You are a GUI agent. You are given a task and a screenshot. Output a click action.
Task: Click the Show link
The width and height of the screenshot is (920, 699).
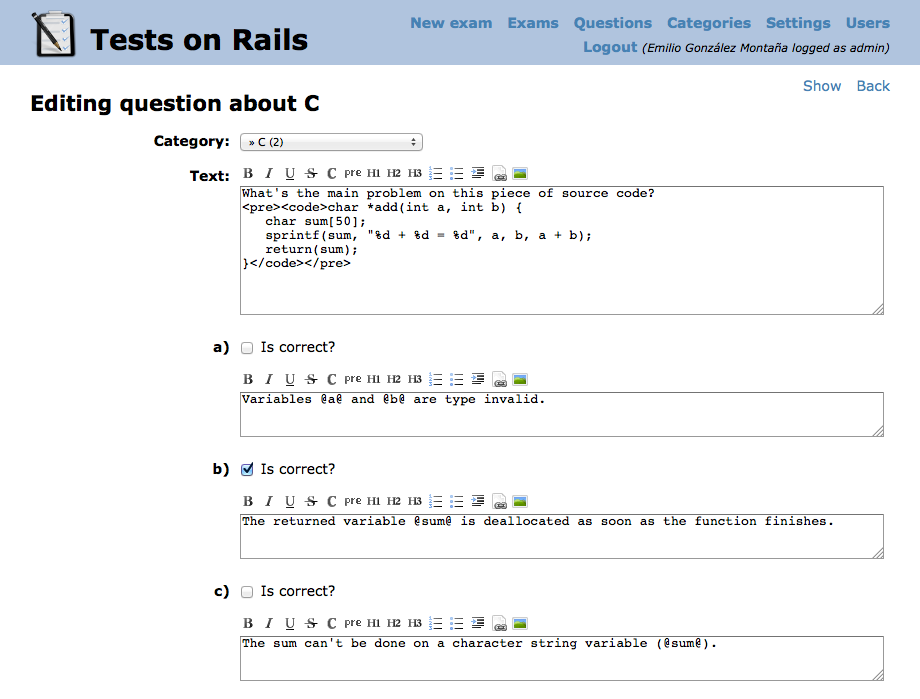(821, 86)
